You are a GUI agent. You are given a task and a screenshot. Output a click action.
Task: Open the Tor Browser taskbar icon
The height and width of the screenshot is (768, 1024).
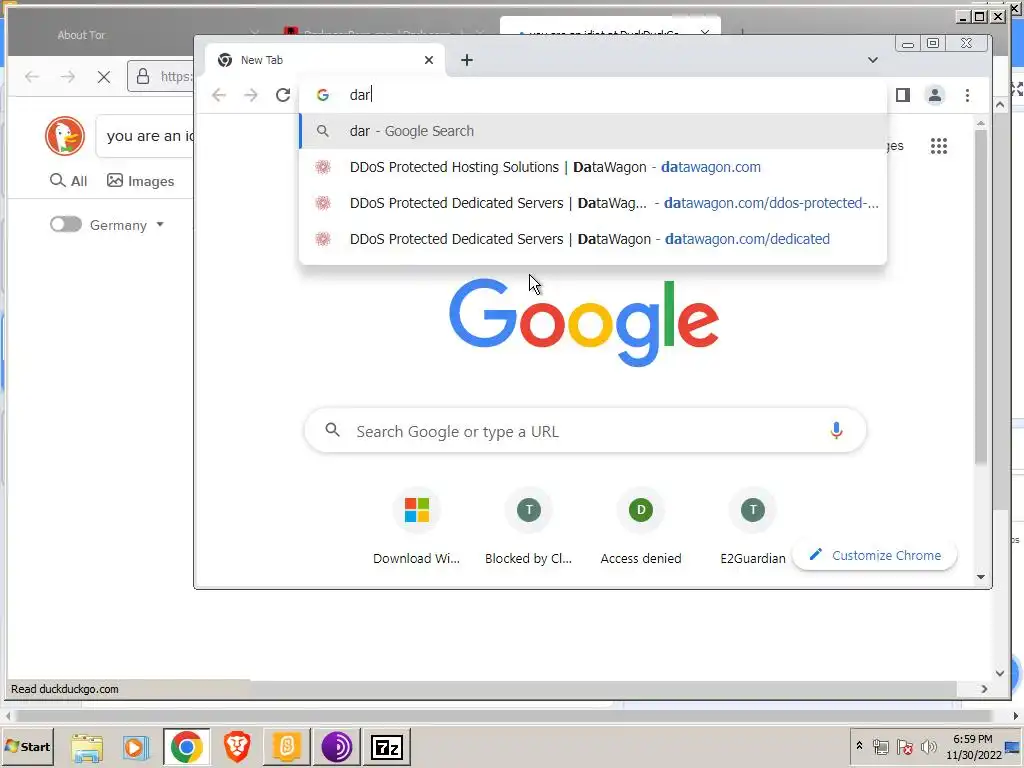tap(336, 747)
